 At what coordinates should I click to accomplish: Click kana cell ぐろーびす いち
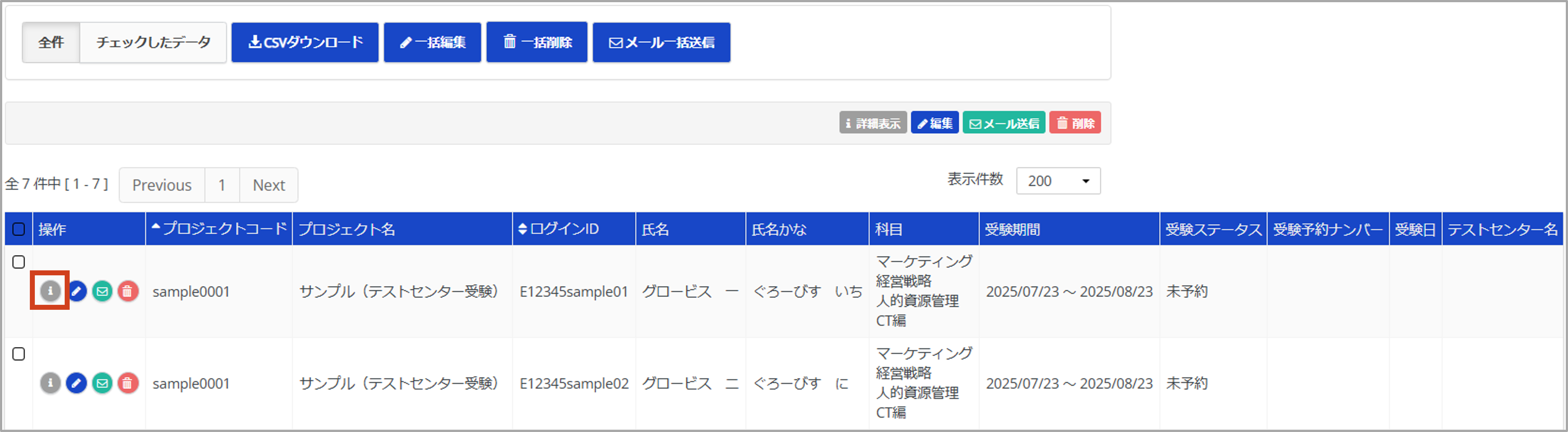808,291
